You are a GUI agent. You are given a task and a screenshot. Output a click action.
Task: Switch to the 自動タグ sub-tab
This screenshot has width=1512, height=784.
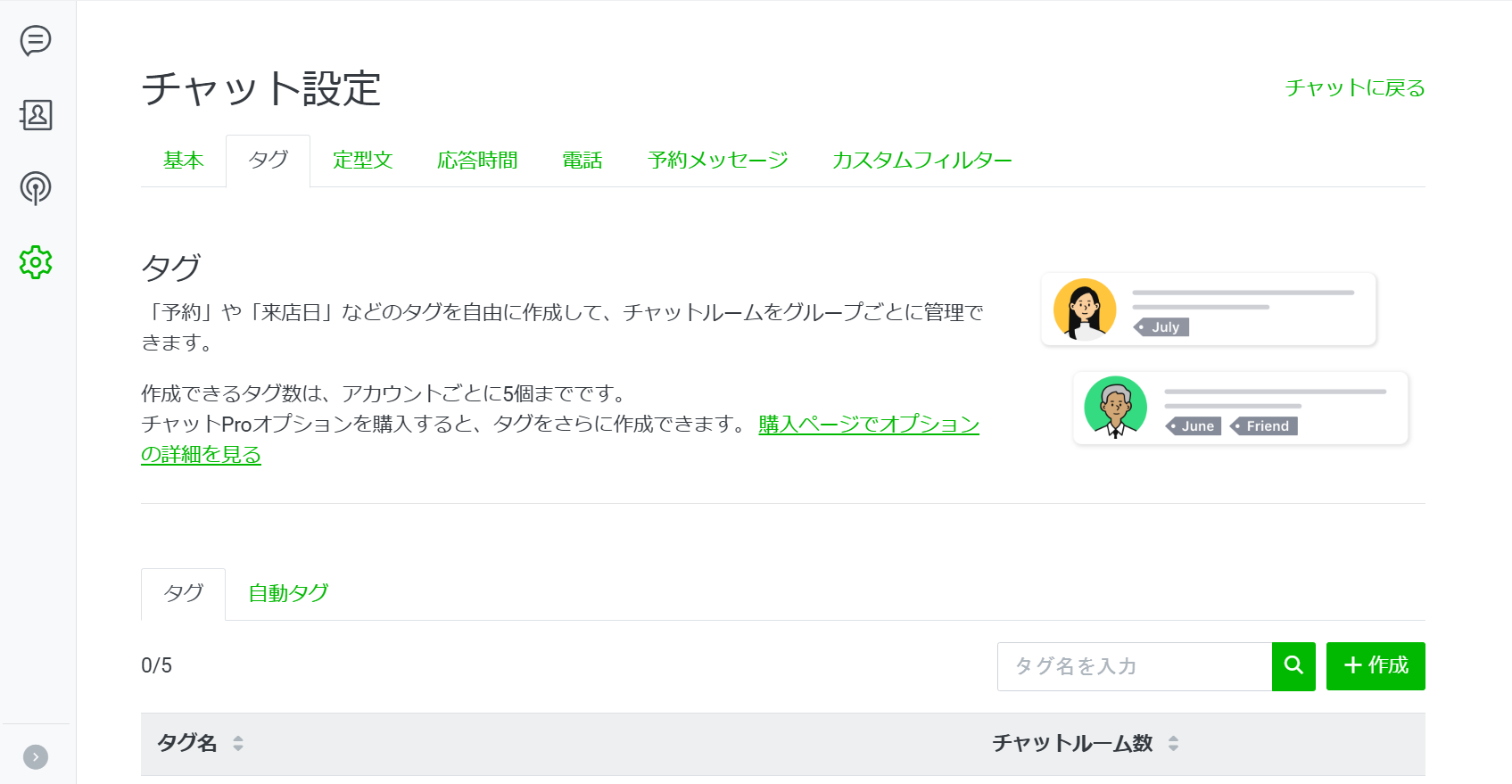(288, 593)
